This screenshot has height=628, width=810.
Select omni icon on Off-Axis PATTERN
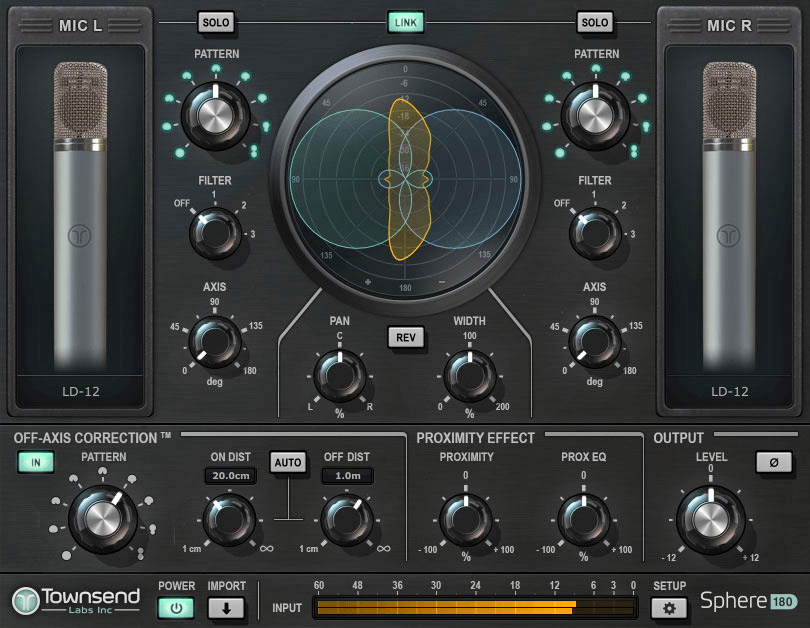(x=66, y=556)
